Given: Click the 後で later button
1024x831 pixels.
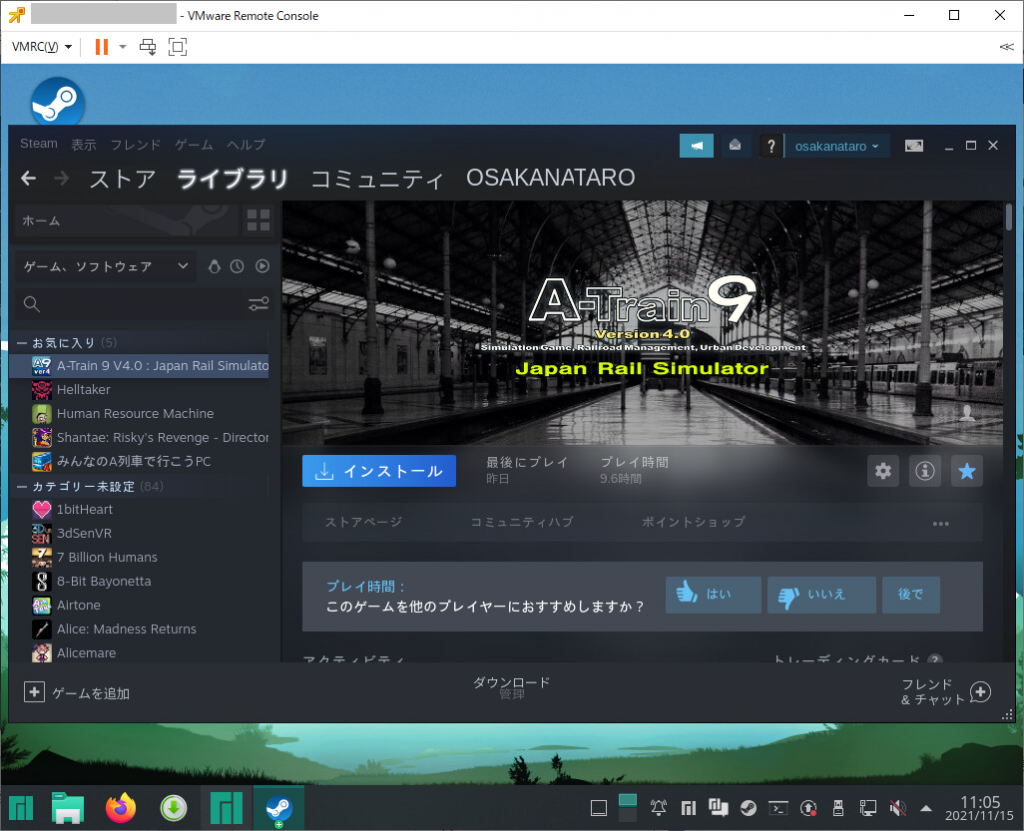Looking at the screenshot, I should [x=910, y=595].
